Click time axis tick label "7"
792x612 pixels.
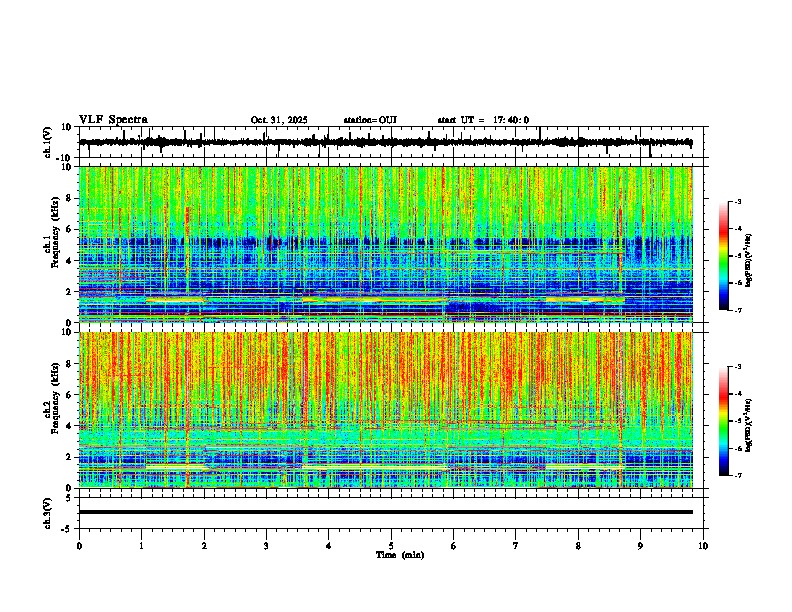coord(516,546)
